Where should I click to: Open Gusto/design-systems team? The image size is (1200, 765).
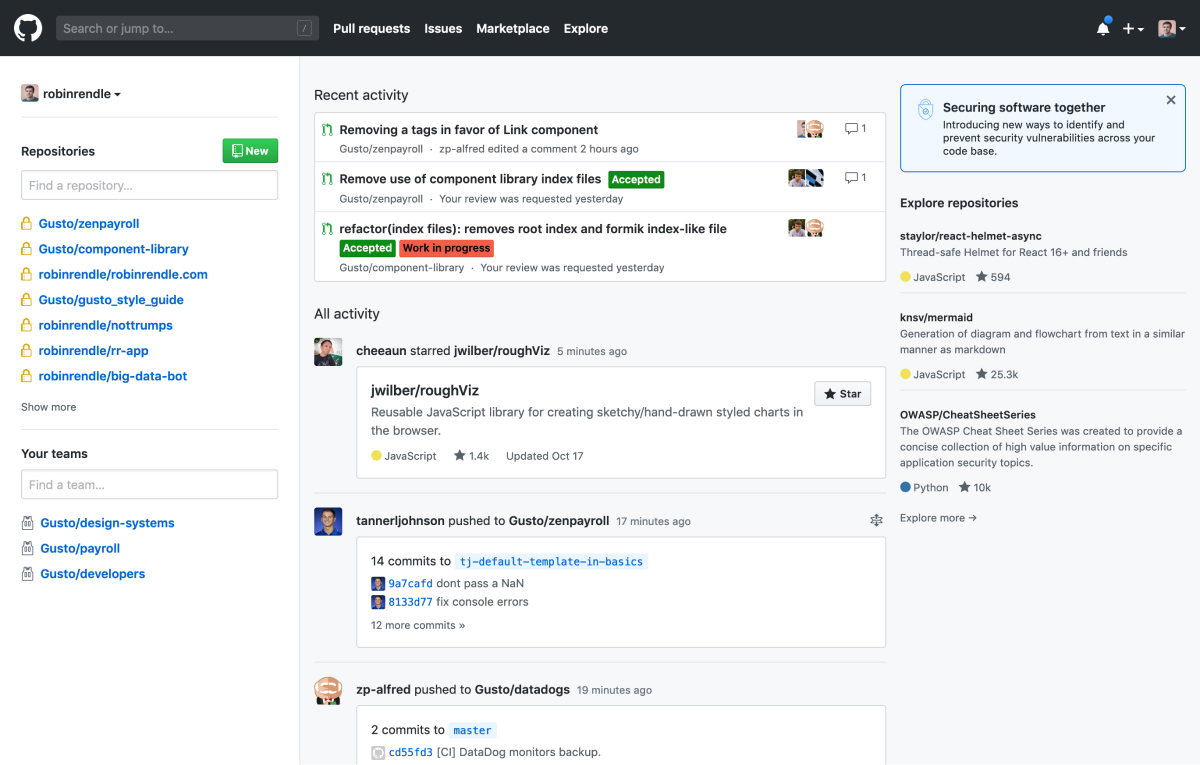(x=107, y=523)
